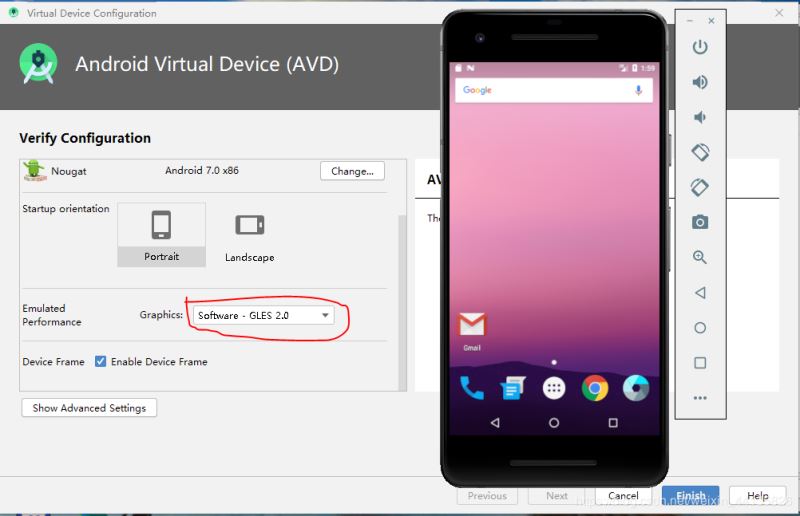Open extended controls three-dots menu
This screenshot has width=800, height=516.
point(700,398)
